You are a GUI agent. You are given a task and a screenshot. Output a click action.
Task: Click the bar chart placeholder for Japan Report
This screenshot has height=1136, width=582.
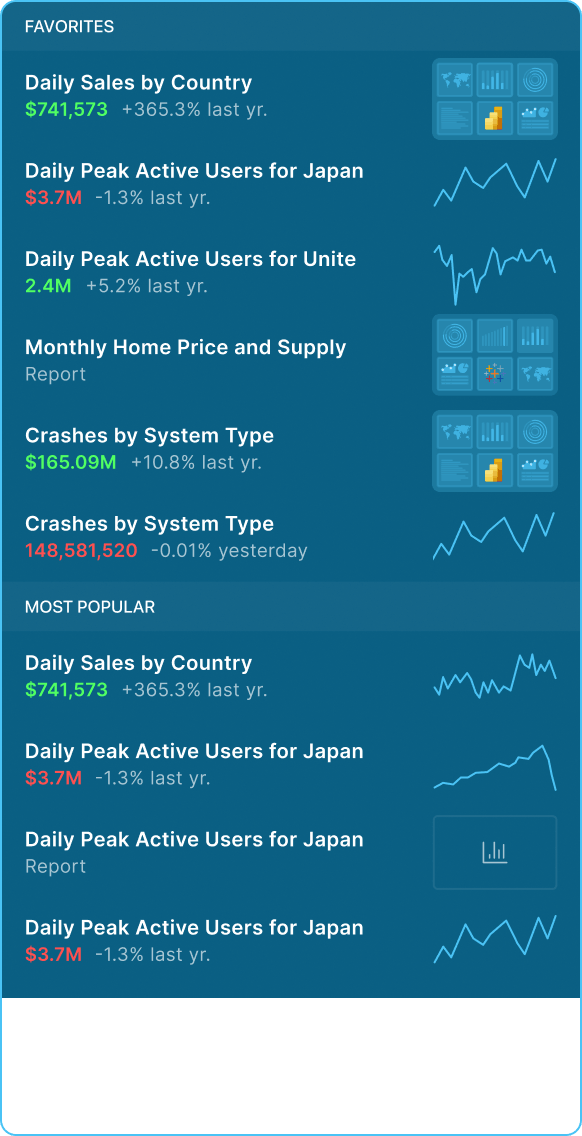pyautogui.click(x=495, y=852)
